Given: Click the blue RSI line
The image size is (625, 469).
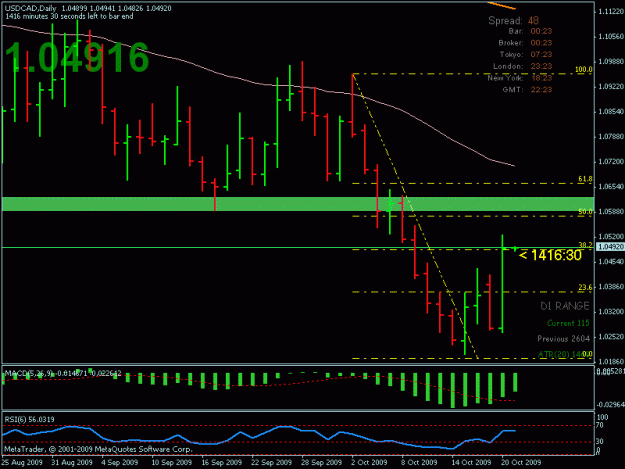Looking at the screenshot, I should click(259, 436).
